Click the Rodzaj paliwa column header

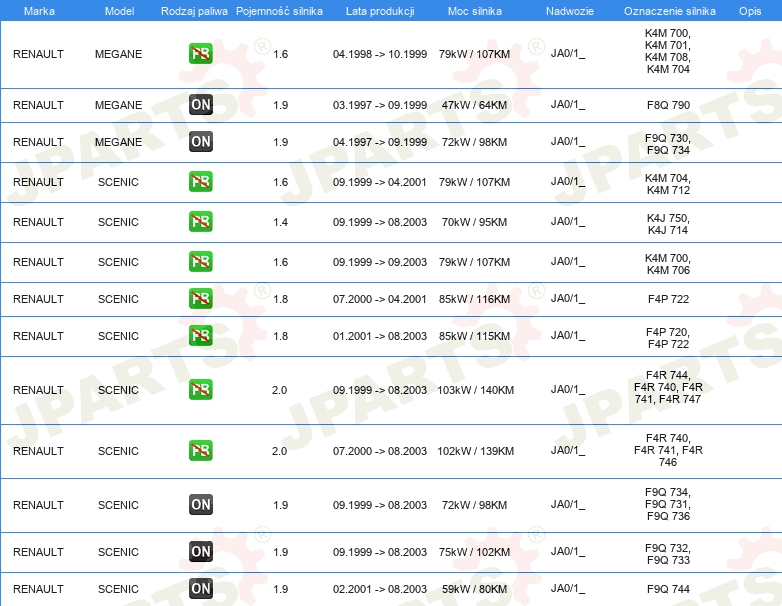click(194, 11)
